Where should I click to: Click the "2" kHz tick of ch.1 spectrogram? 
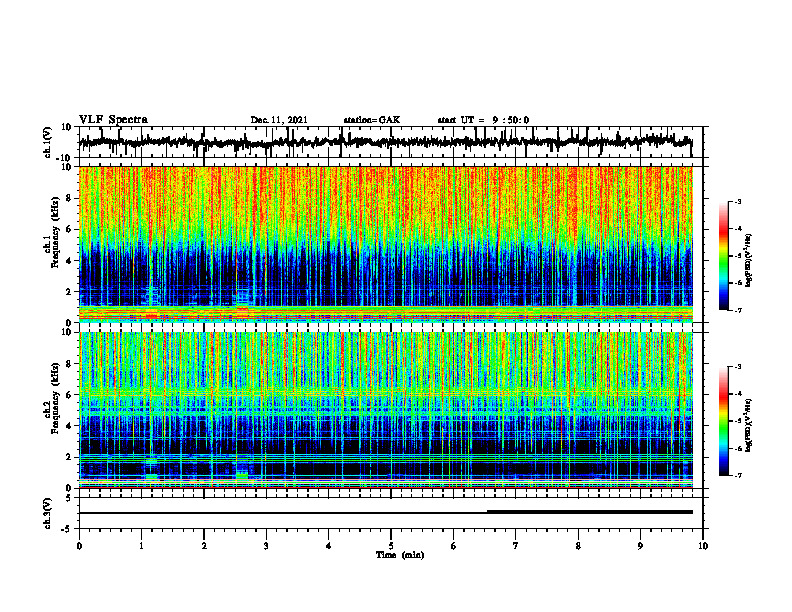coord(71,291)
